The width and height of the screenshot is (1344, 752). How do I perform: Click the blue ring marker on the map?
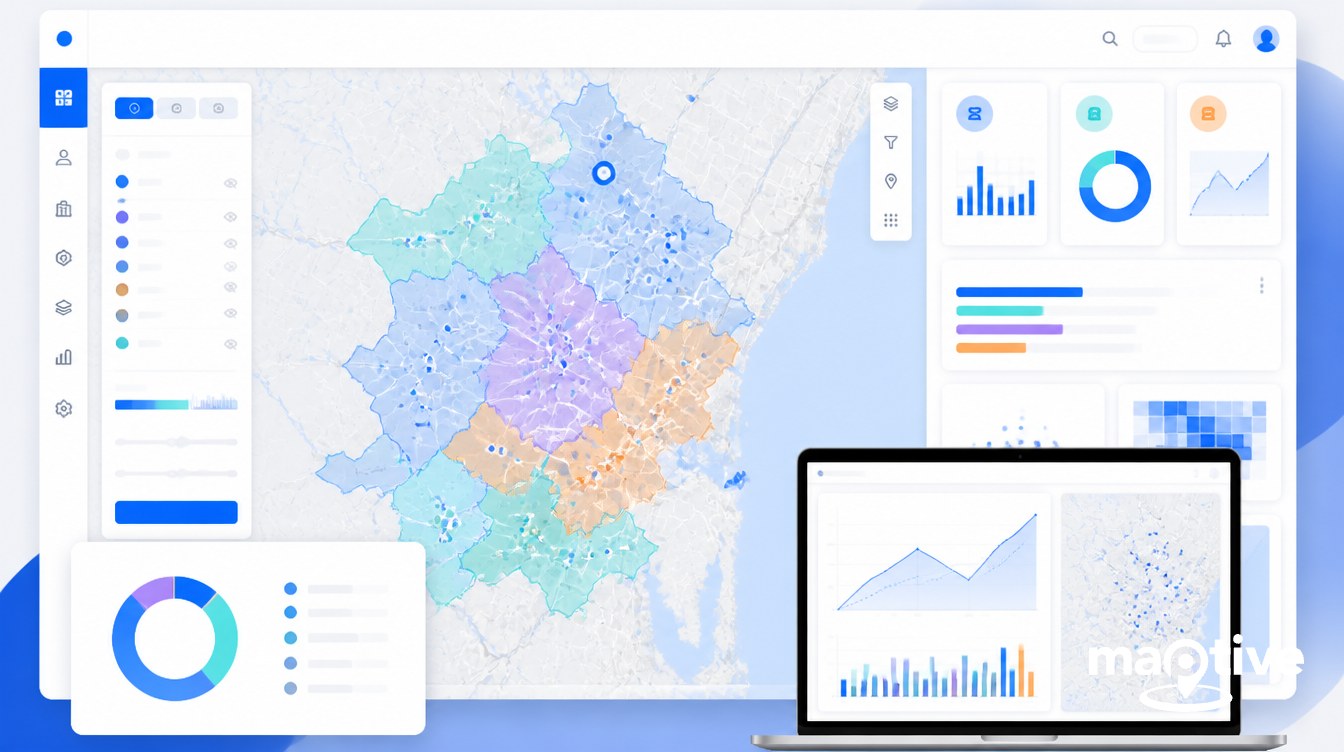coord(603,173)
